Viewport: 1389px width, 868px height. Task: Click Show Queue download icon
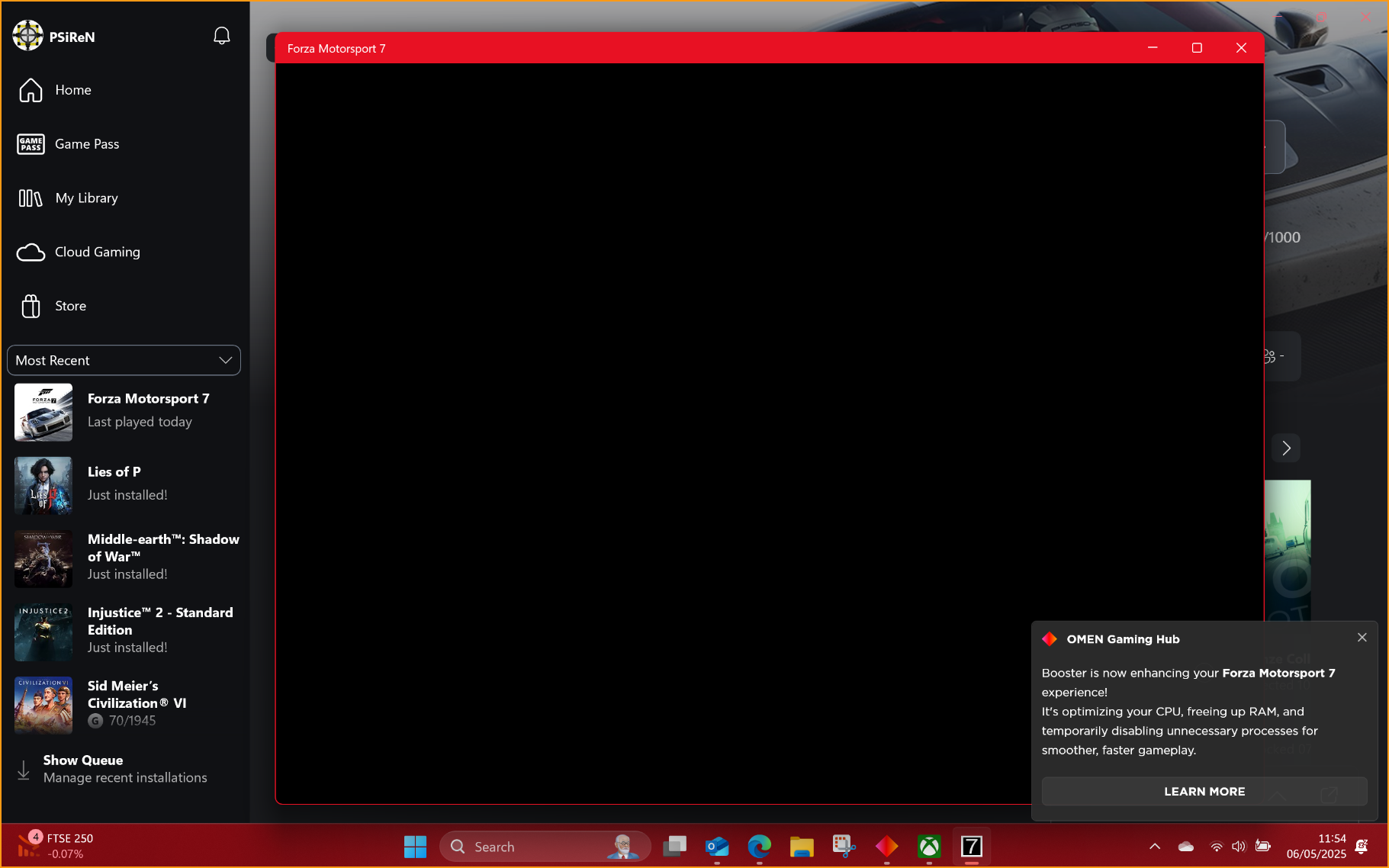(24, 770)
